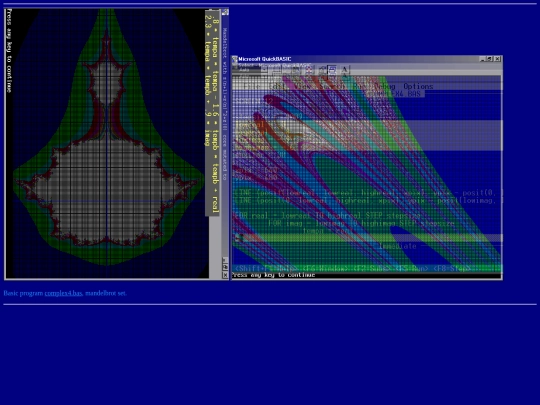Click the highlighted icon left of Font 'A'
Viewport: 540px width, 405px height.
pos(332,70)
